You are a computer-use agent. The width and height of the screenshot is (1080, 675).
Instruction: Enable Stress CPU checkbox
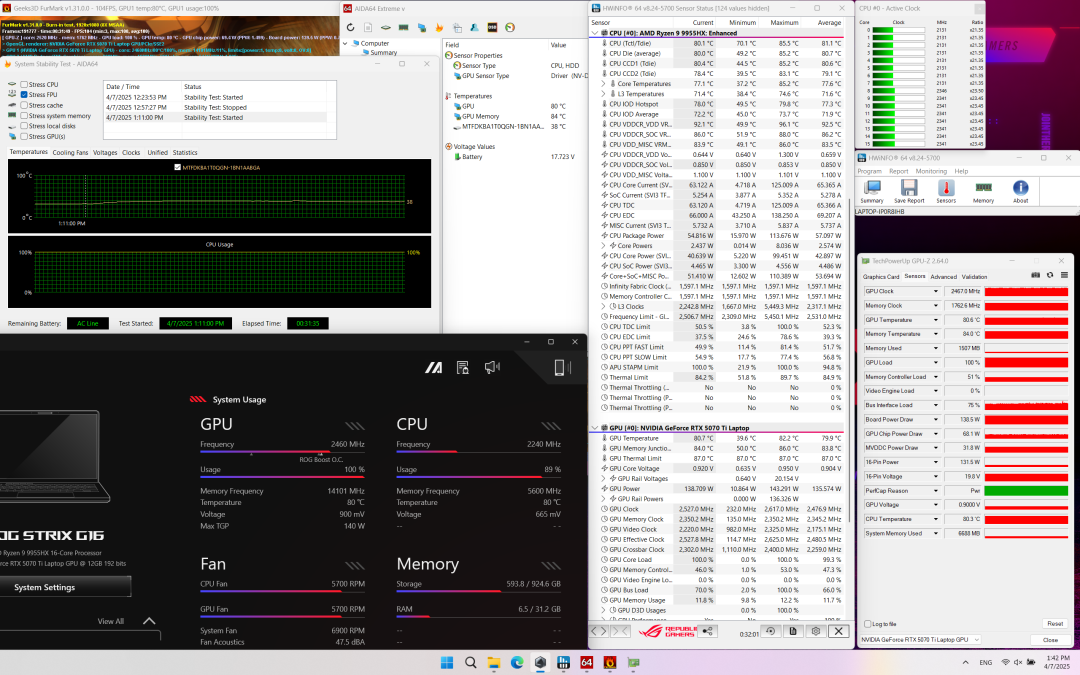pos(24,85)
